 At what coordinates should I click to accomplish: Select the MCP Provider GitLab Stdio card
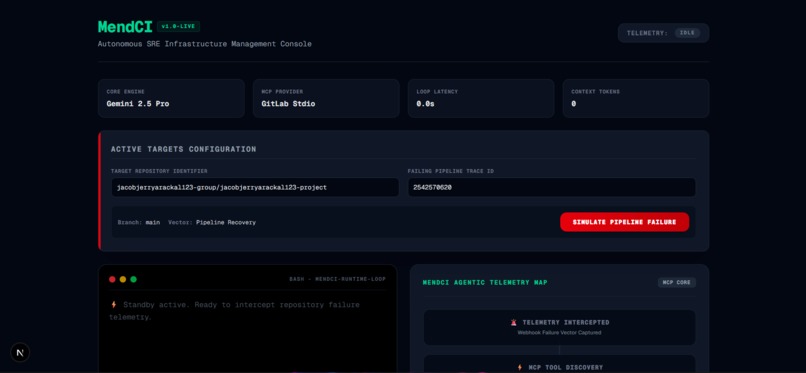[326, 98]
